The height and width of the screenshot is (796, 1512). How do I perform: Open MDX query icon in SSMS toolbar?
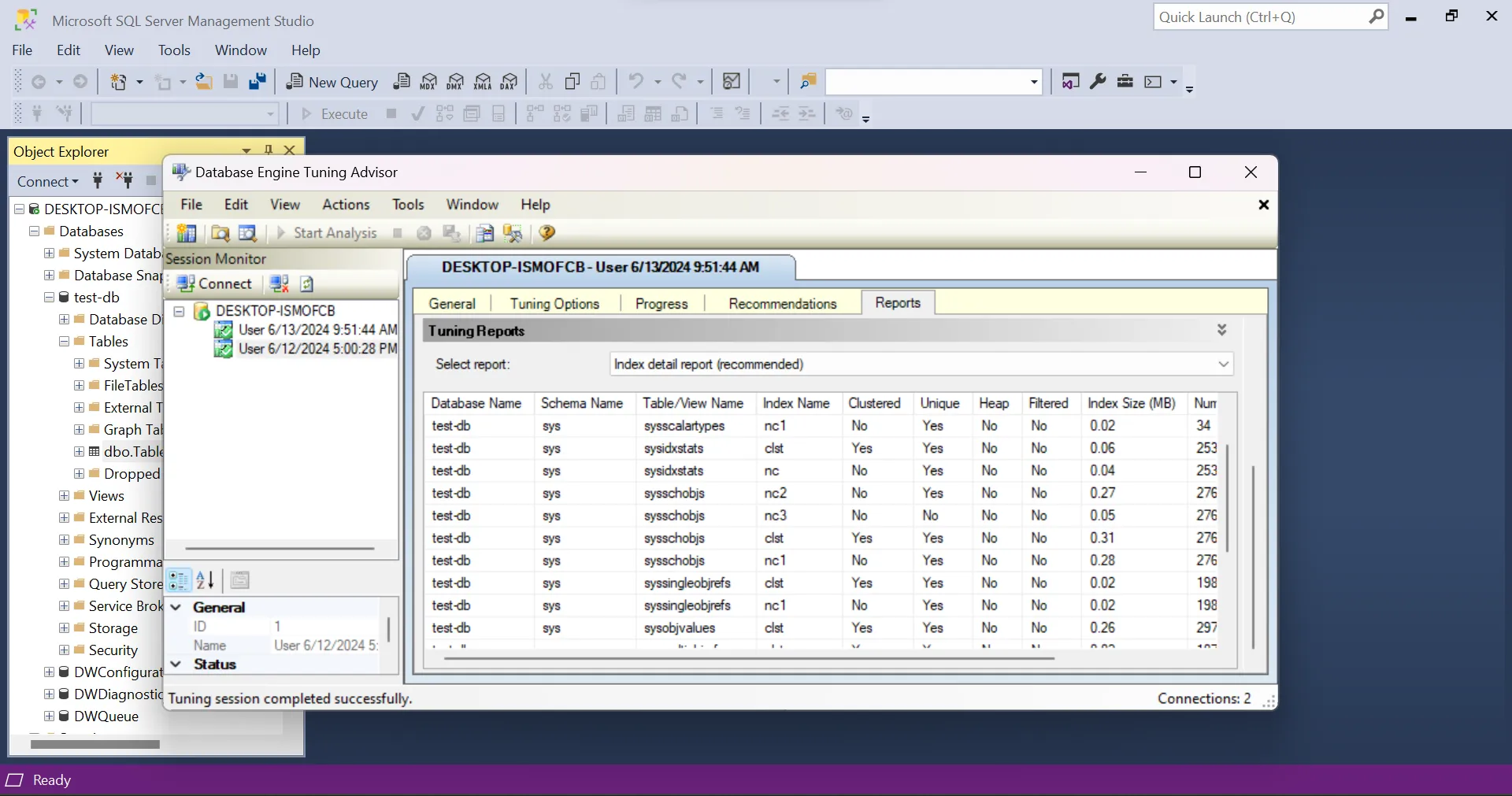pyautogui.click(x=428, y=82)
